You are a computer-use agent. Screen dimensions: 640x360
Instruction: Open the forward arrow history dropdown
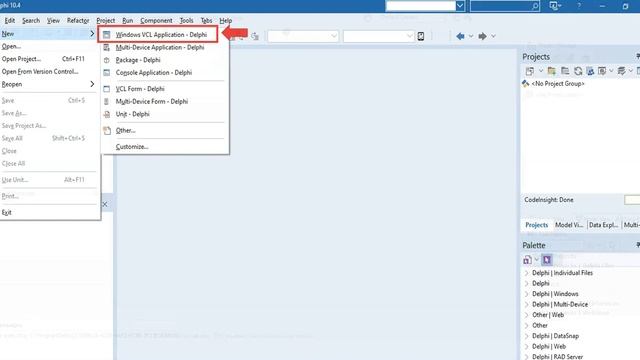click(493, 36)
